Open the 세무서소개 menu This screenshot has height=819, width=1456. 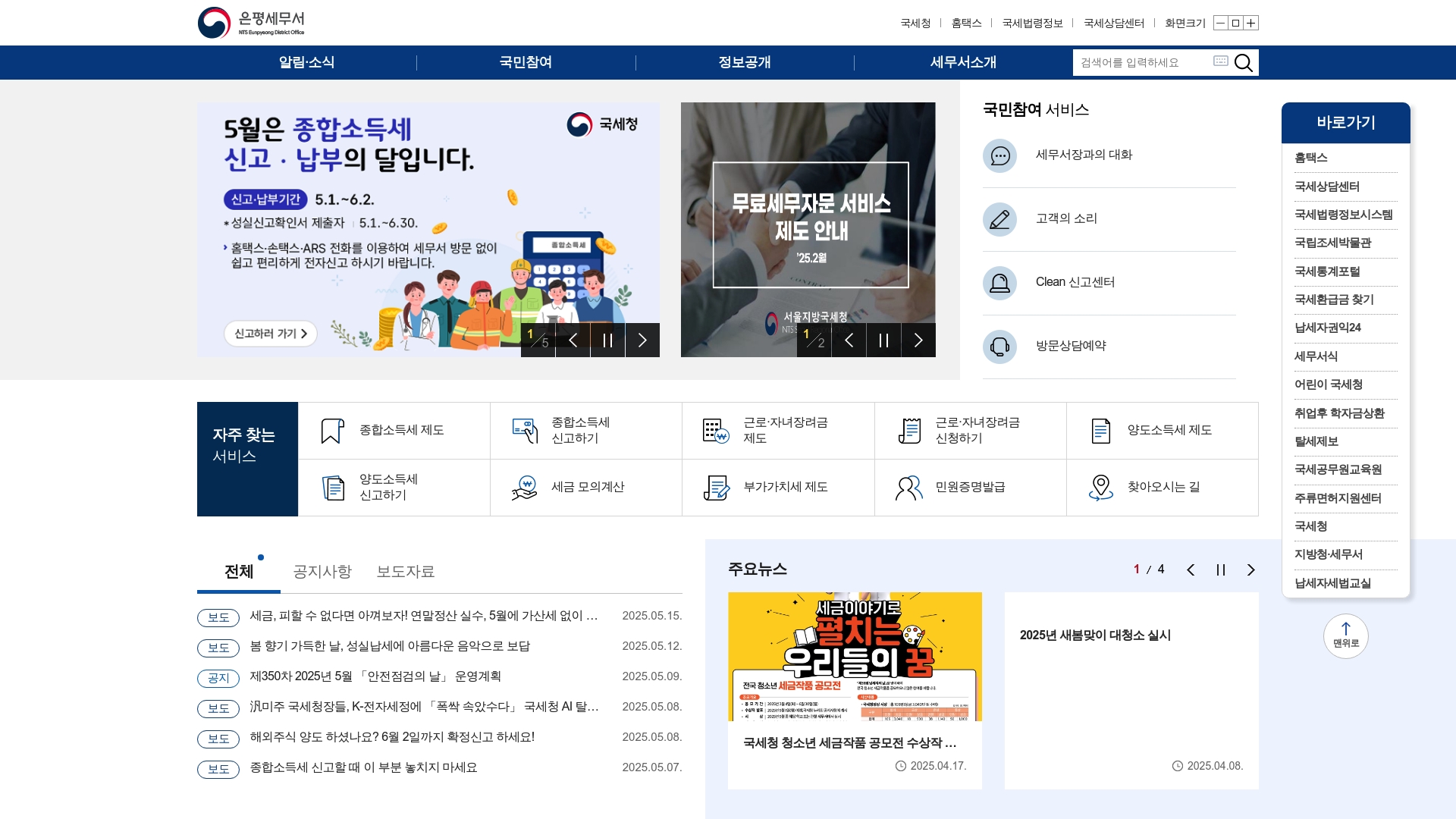(x=963, y=62)
